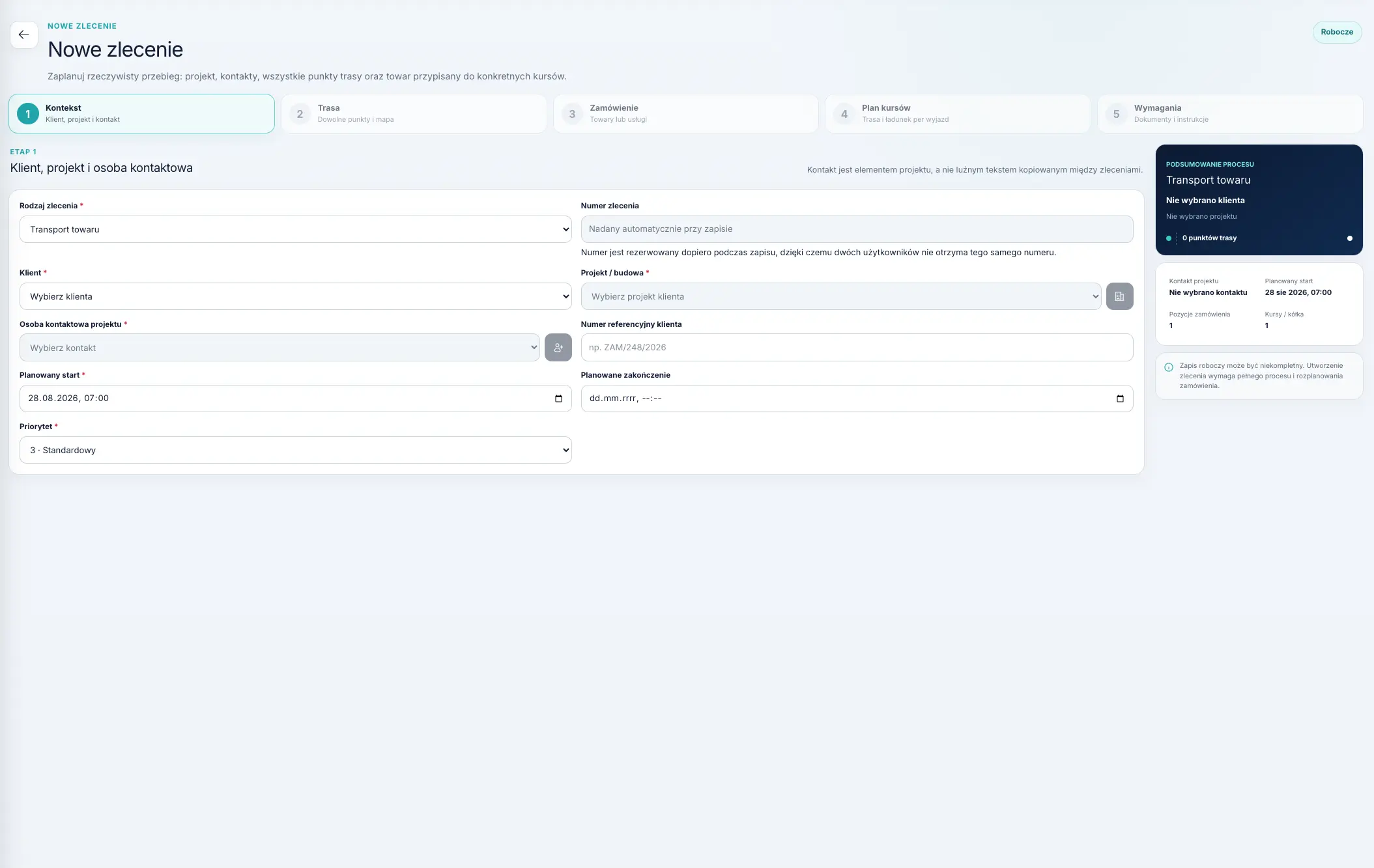This screenshot has width=1374, height=868.
Task: Click the Planowany start date field
Action: point(296,399)
